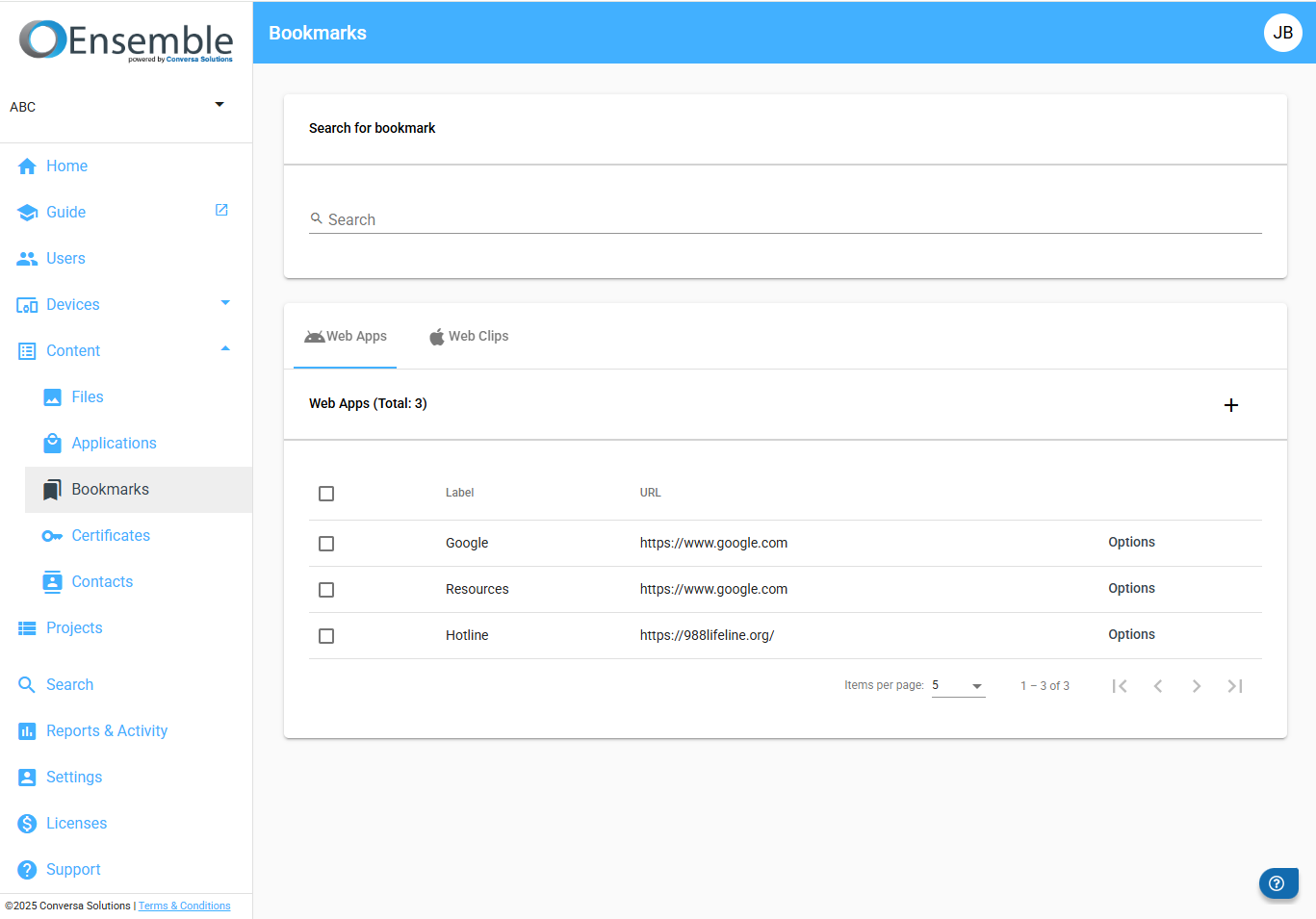Go to next page of results
Viewport: 1316px width, 919px height.
click(x=1197, y=686)
